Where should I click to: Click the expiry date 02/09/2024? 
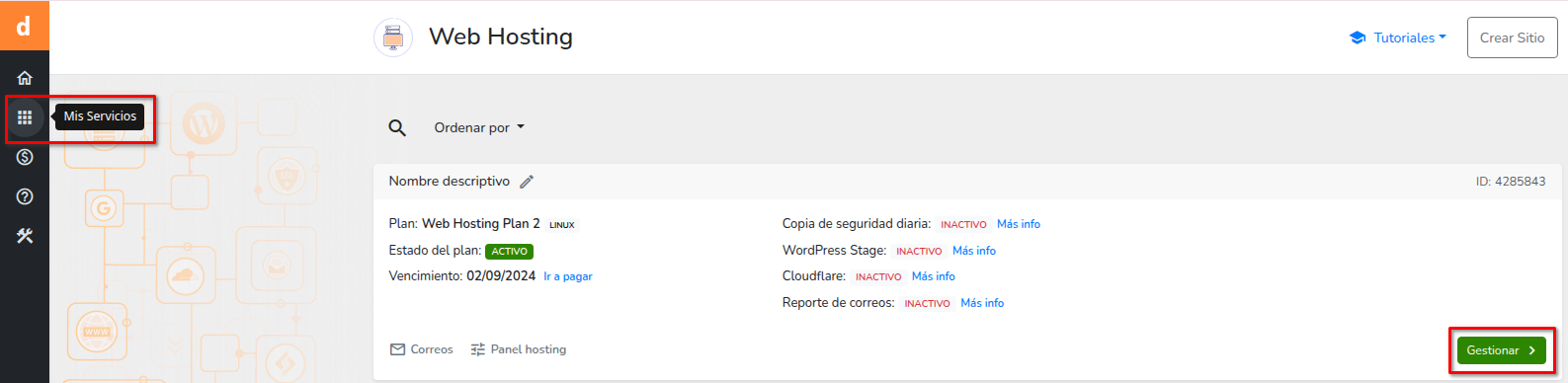[501, 276]
